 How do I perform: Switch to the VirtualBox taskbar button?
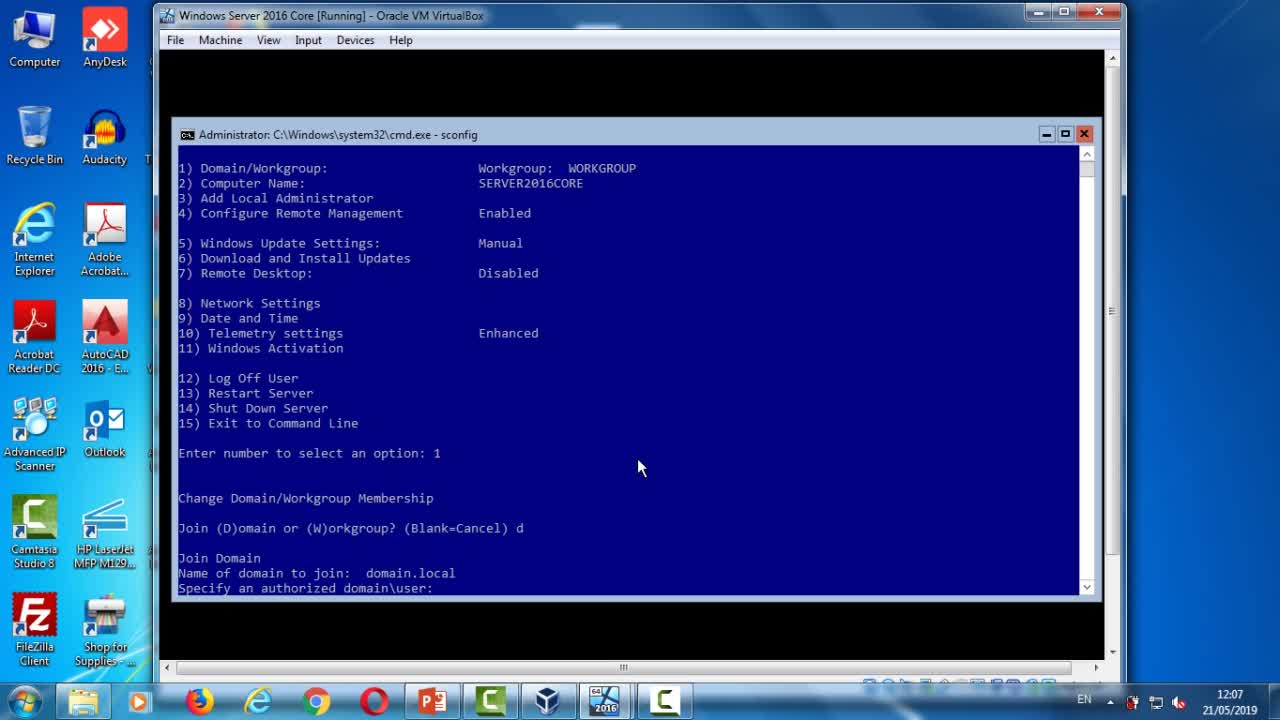click(x=547, y=702)
